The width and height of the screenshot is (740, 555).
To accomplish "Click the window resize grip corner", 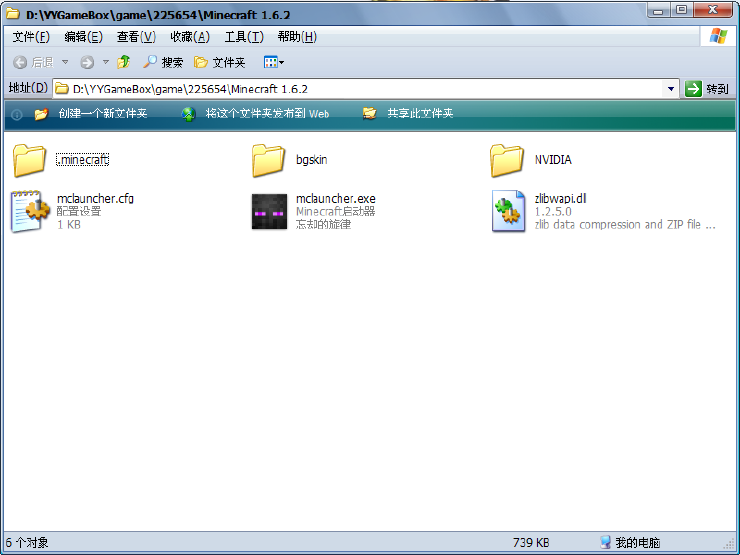I will (x=730, y=545).
